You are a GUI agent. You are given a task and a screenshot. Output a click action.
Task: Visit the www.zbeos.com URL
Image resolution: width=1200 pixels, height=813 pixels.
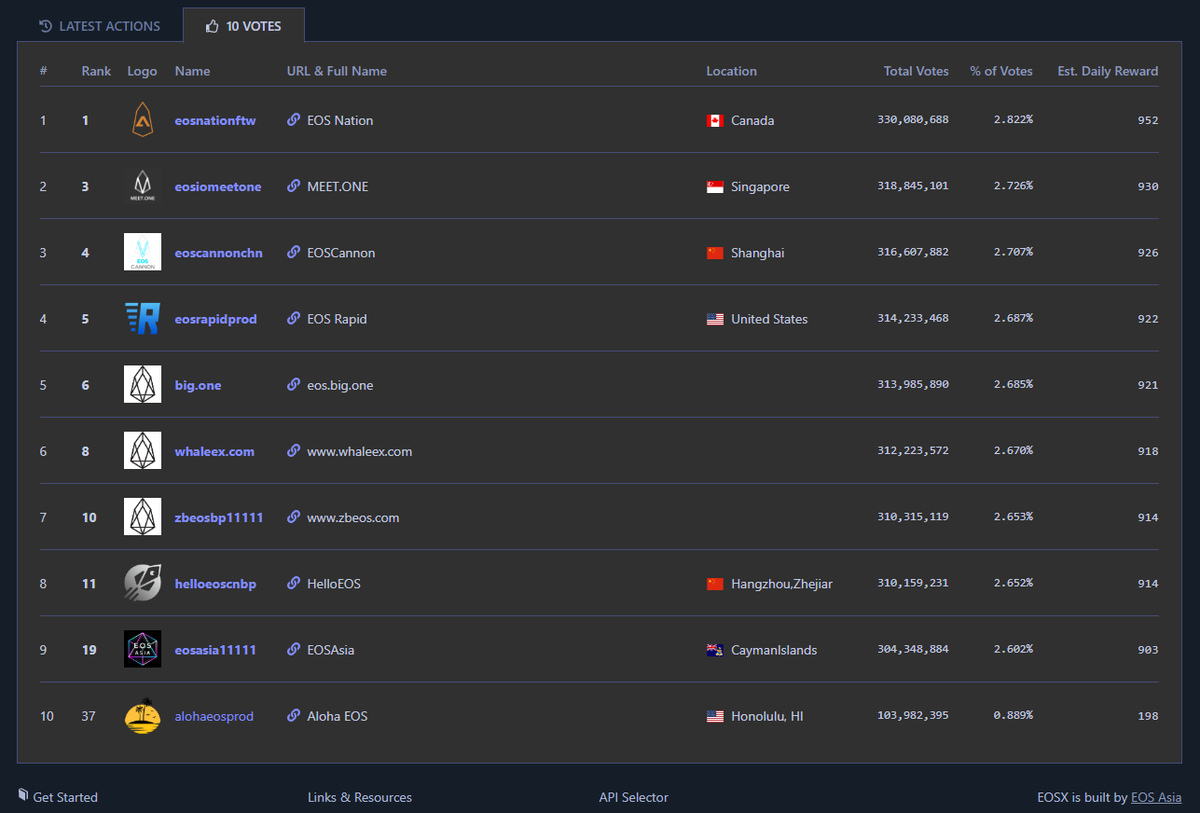353,517
